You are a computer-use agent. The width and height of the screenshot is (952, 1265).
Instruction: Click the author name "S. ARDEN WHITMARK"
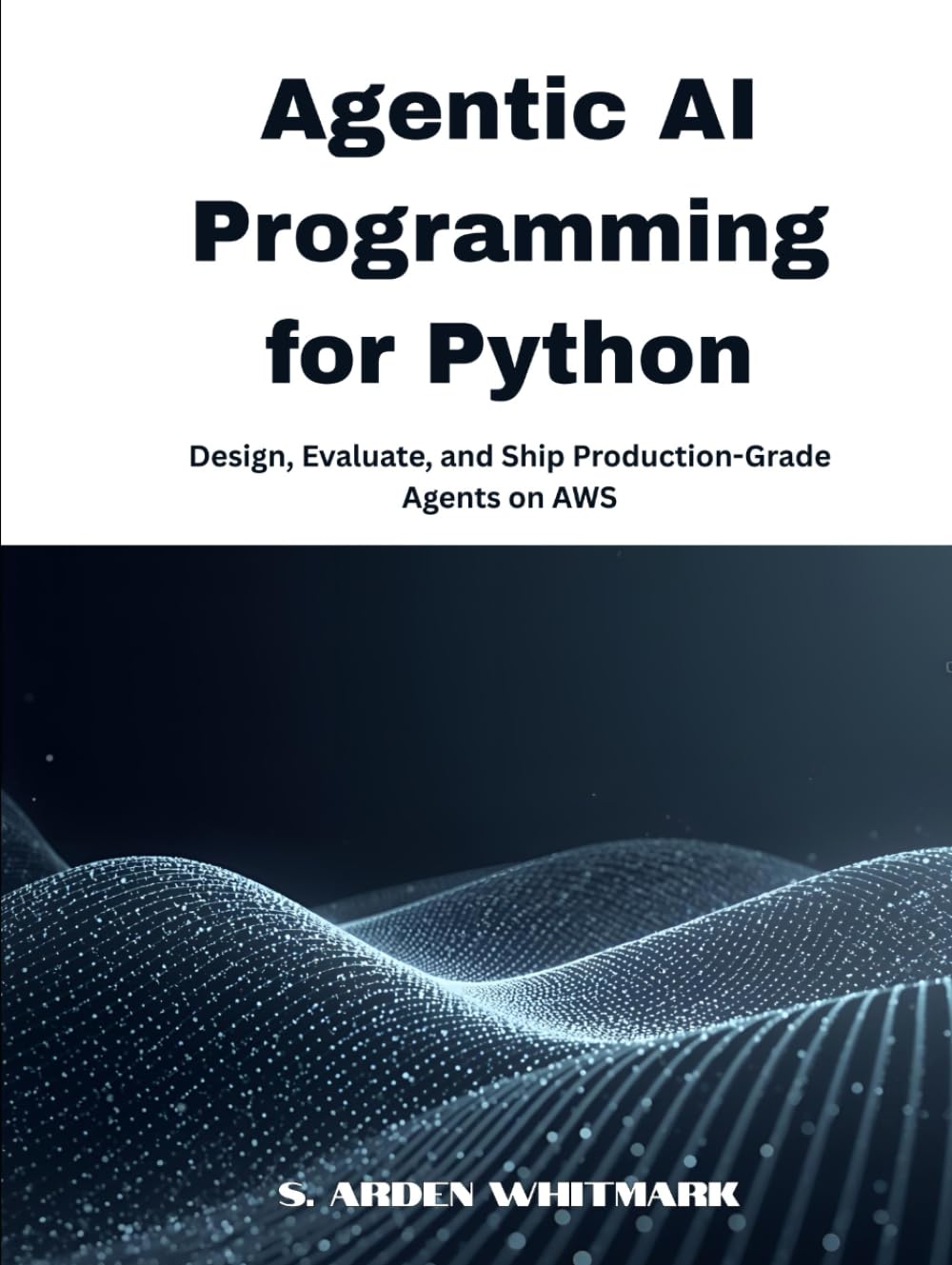pos(510,1195)
